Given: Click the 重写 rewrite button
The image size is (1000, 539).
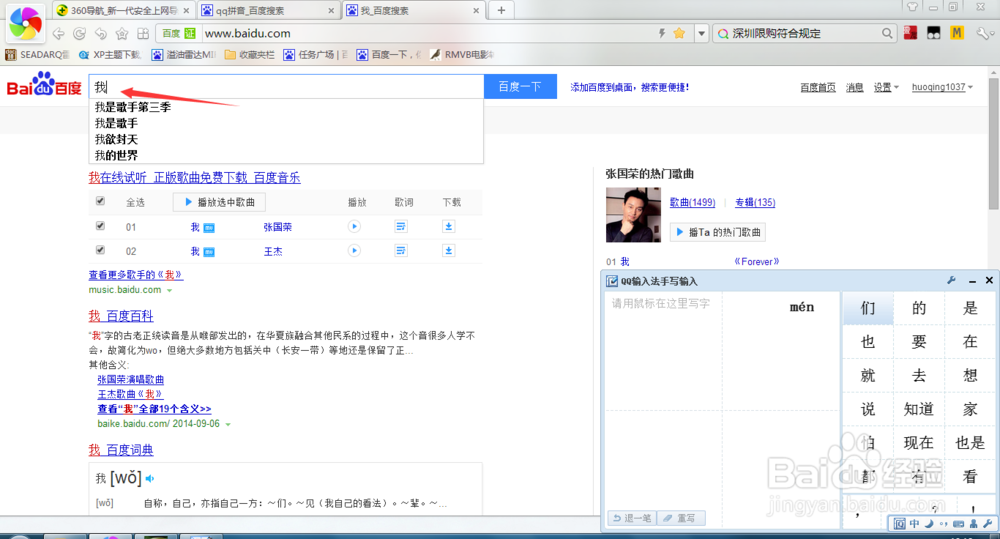Looking at the screenshot, I should click(680, 518).
